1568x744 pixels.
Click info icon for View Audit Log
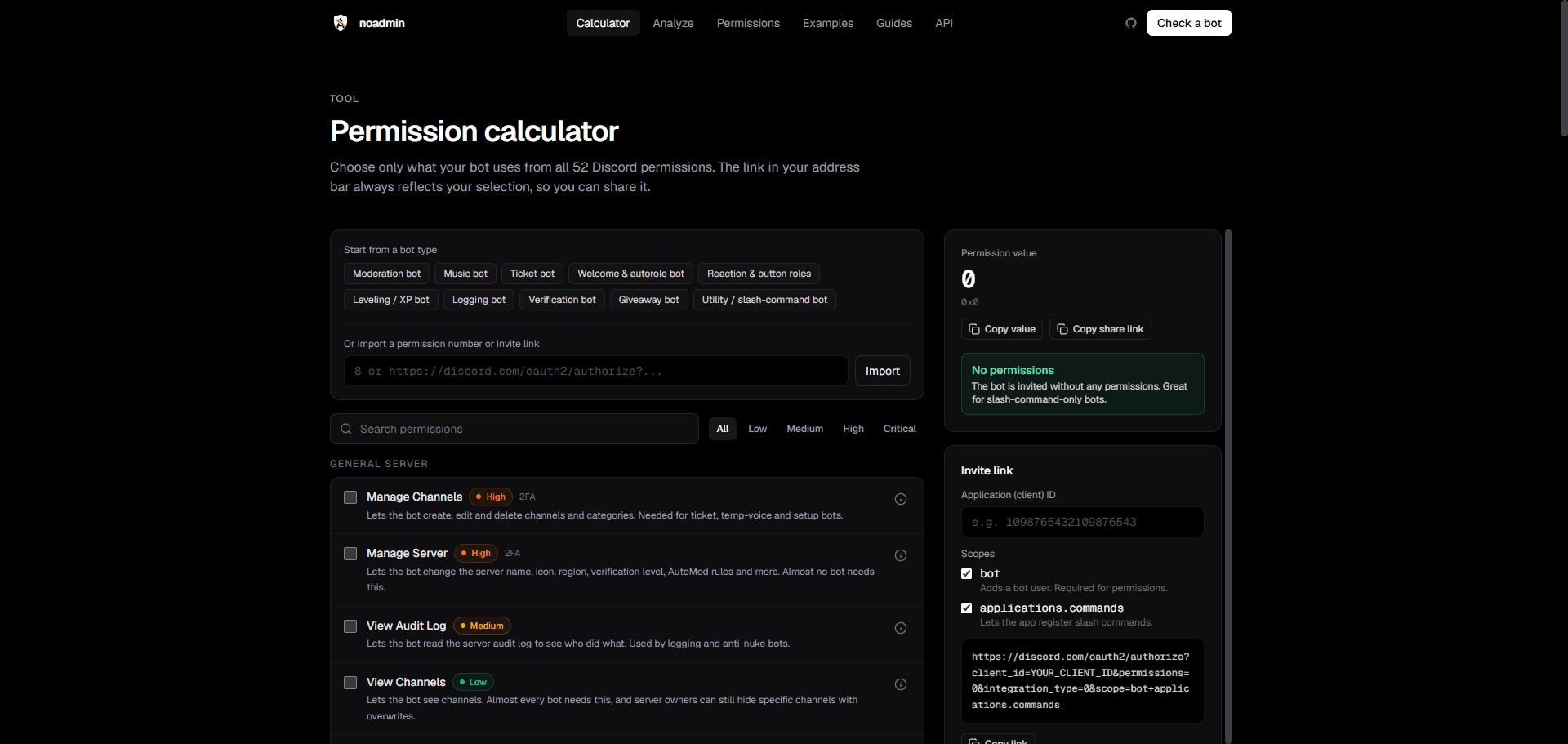[901, 628]
